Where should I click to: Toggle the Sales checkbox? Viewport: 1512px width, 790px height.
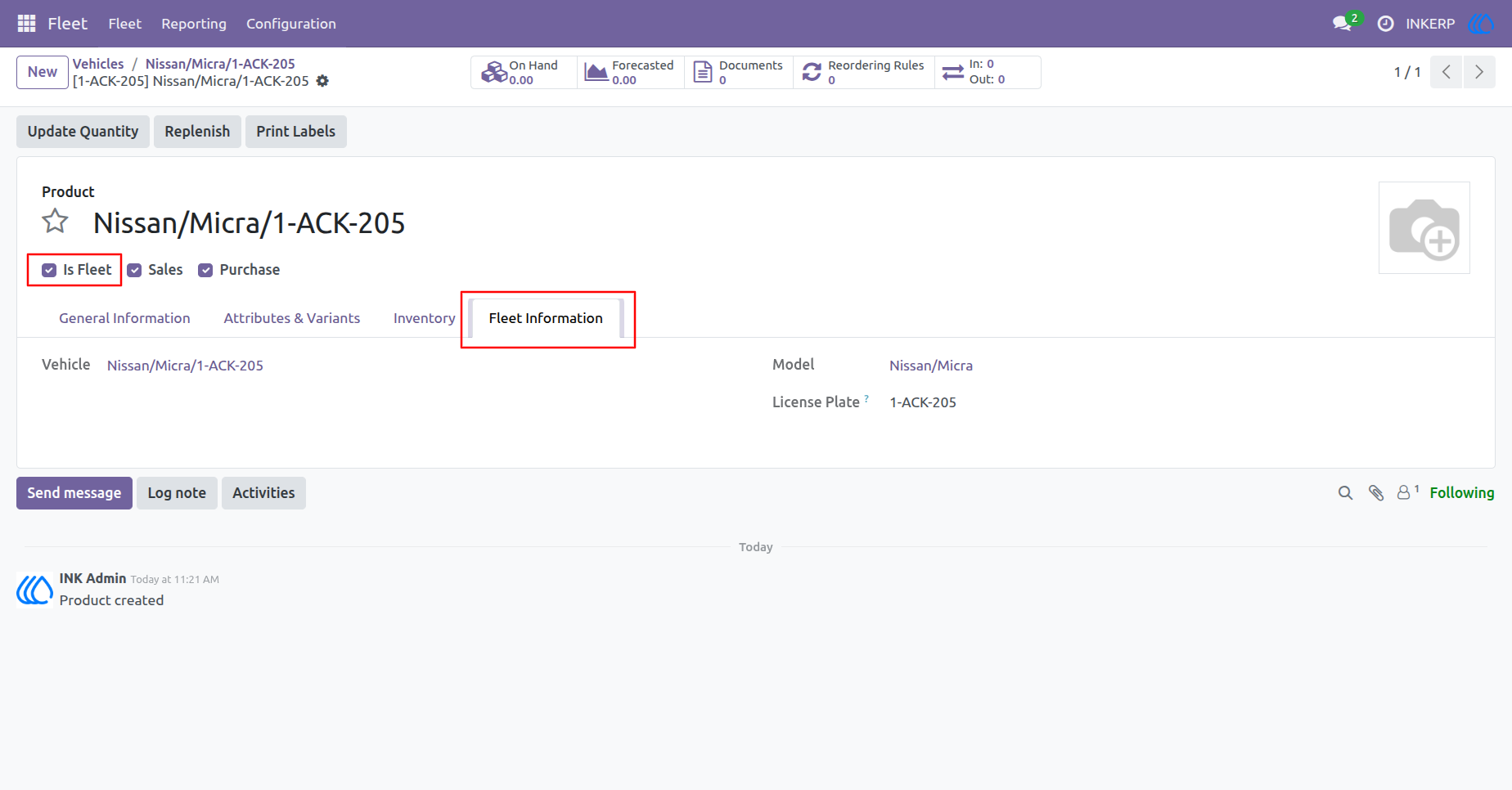point(135,270)
